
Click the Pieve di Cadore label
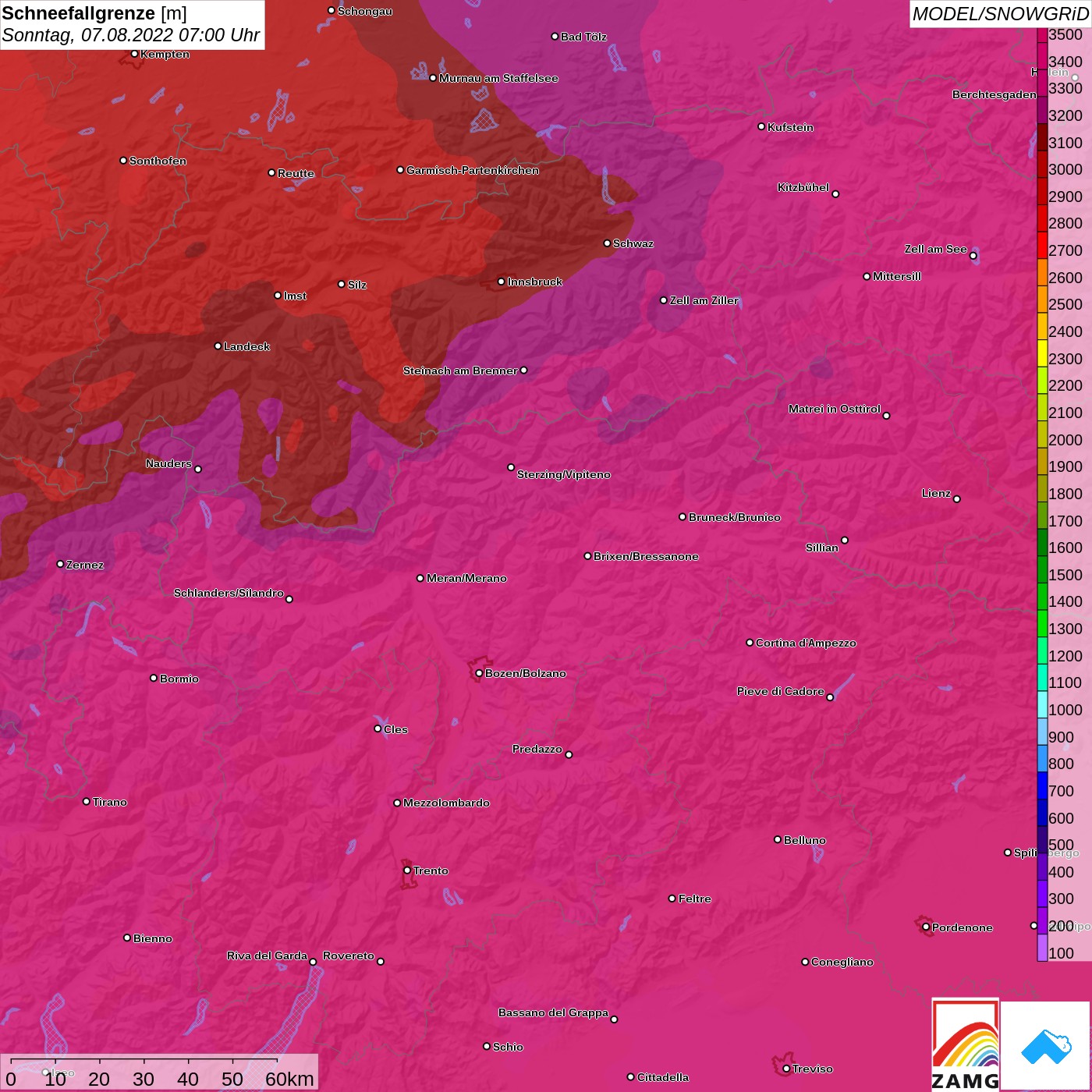[x=781, y=691]
